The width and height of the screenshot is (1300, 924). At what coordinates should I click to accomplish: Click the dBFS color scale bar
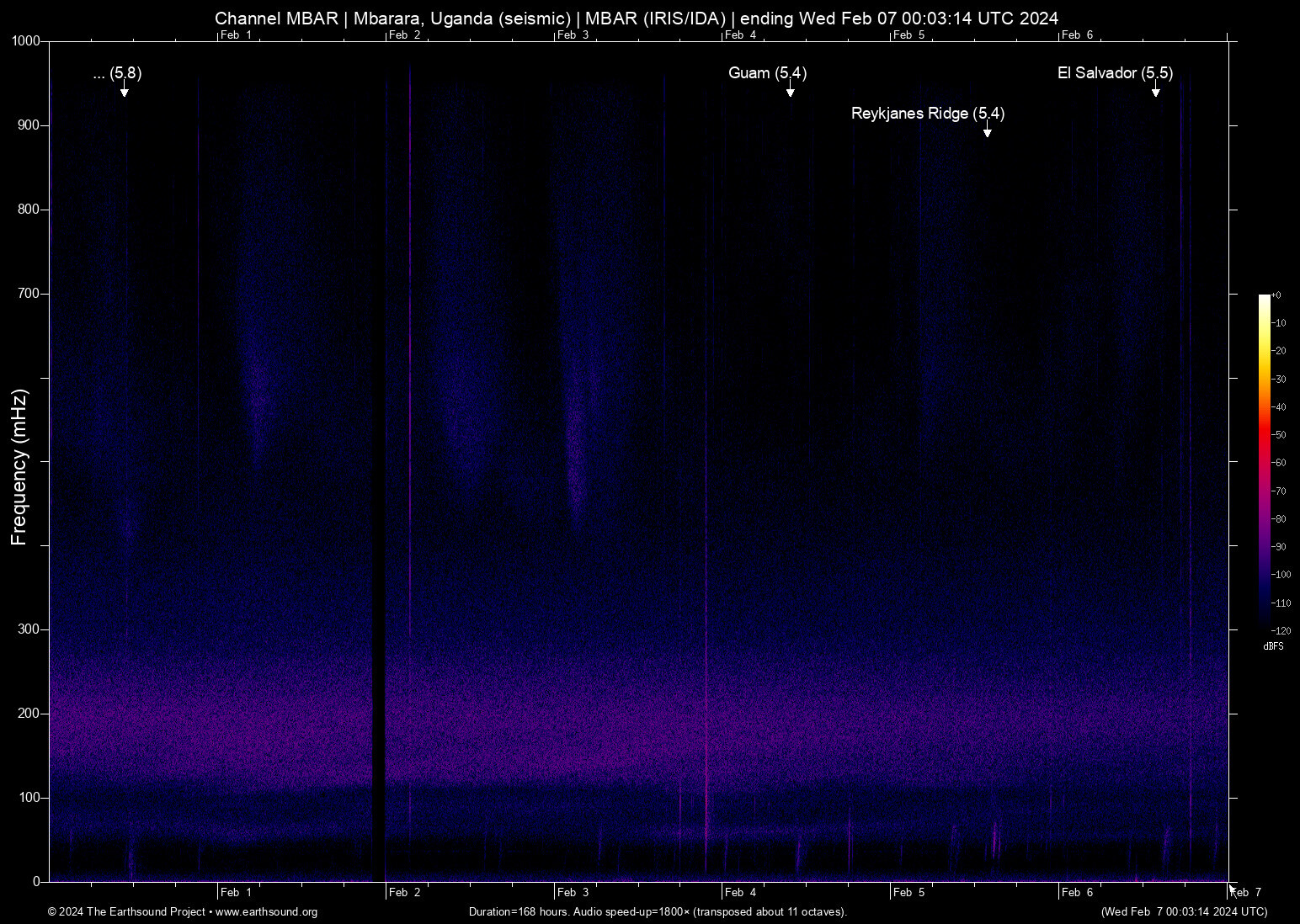point(1264,461)
